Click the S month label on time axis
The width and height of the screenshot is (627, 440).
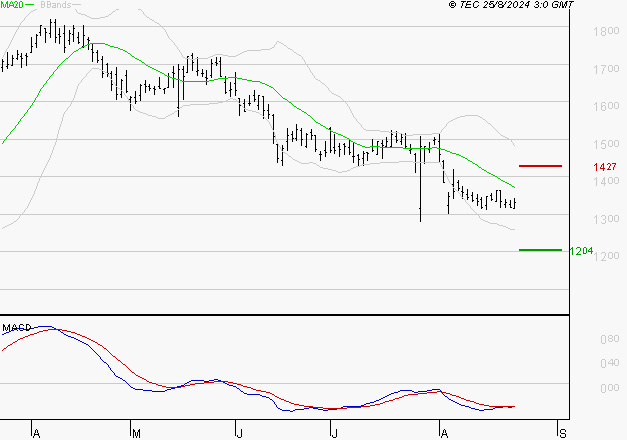(x=563, y=434)
